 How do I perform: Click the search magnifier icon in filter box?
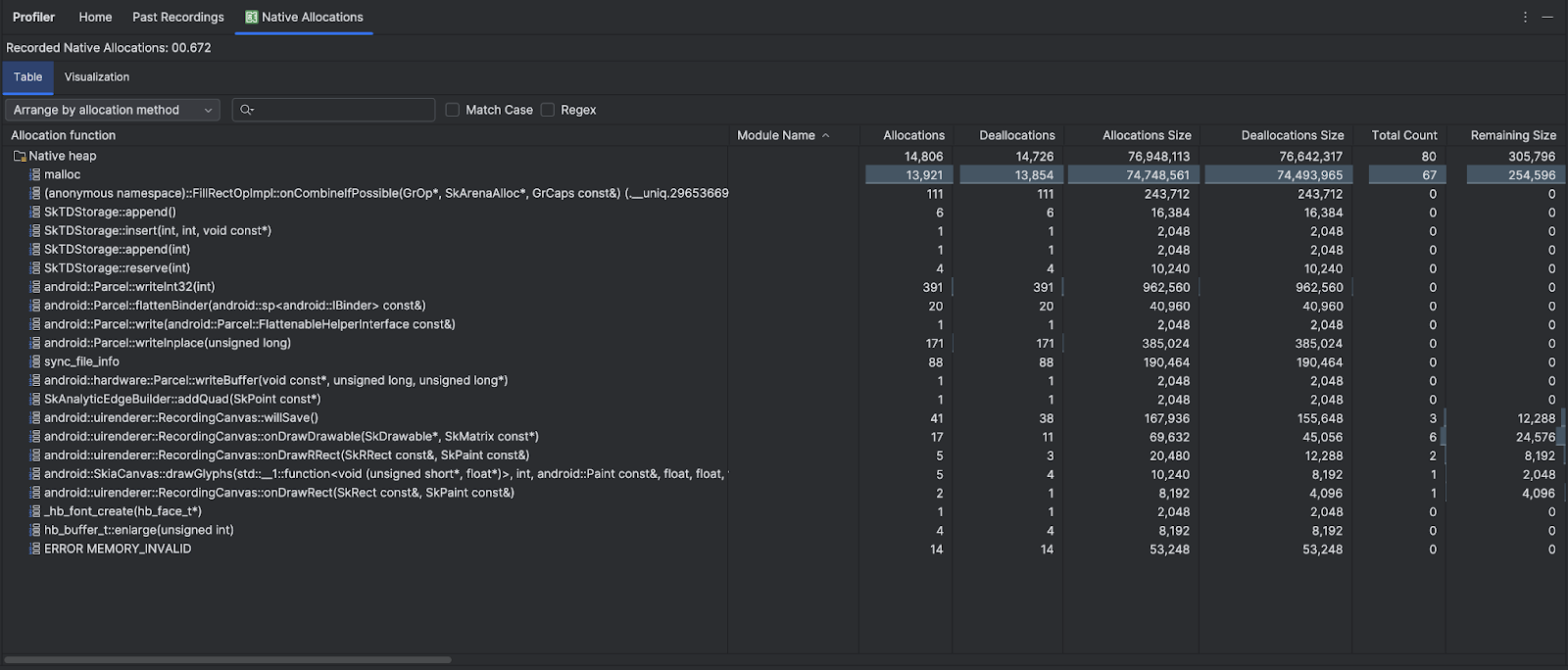coord(246,110)
